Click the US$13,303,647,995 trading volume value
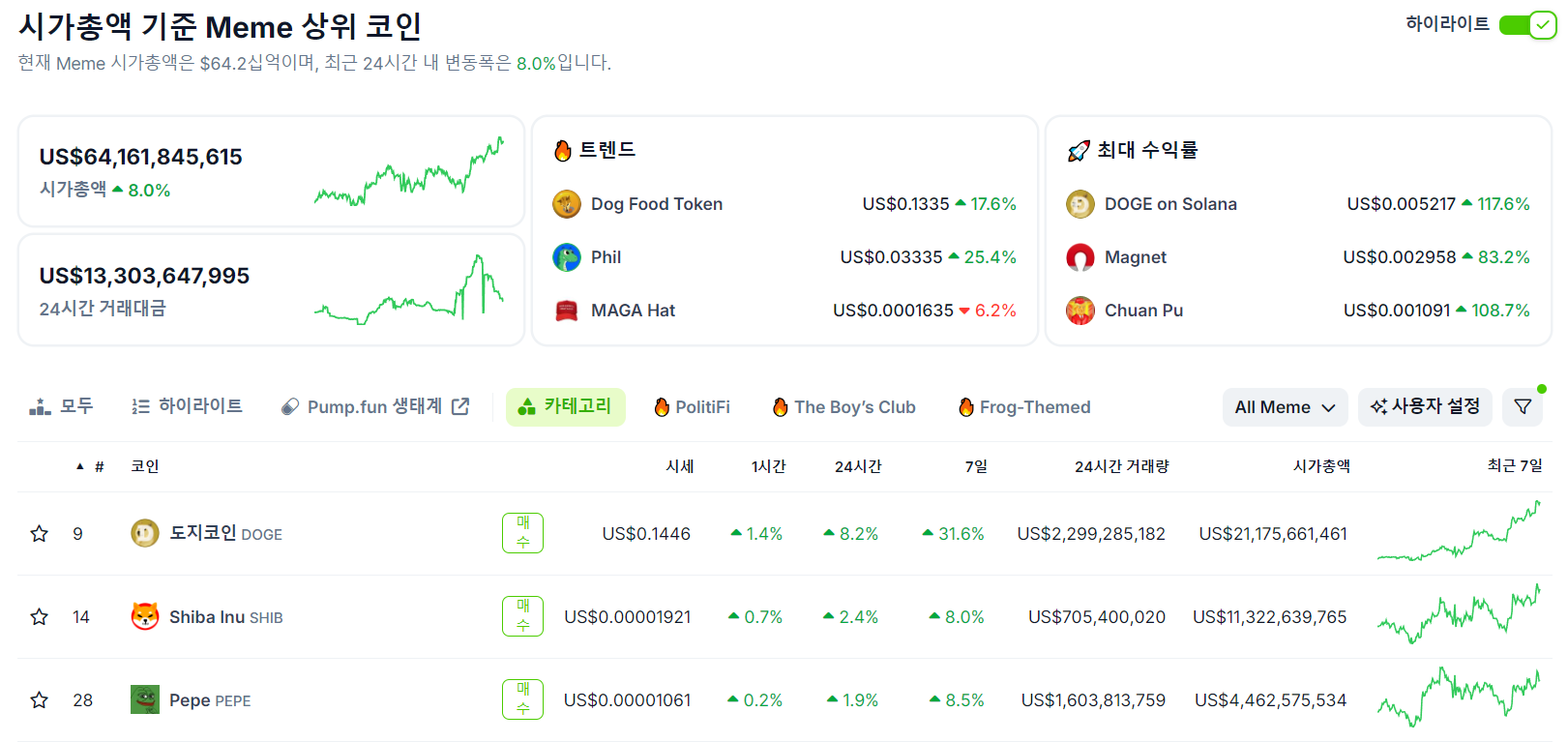The height and width of the screenshot is (742, 1568). point(144,276)
